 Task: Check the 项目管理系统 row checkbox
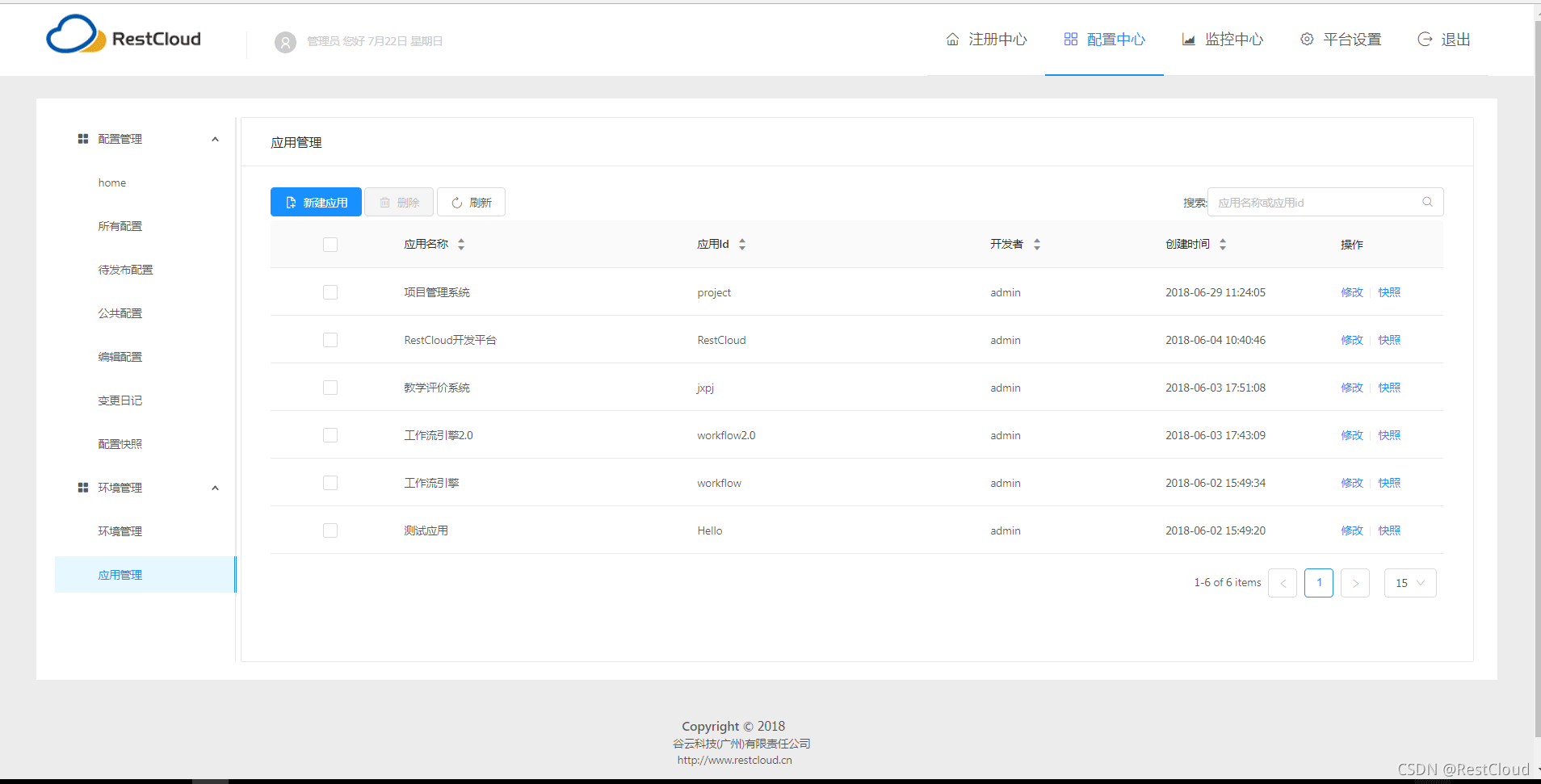(x=330, y=292)
